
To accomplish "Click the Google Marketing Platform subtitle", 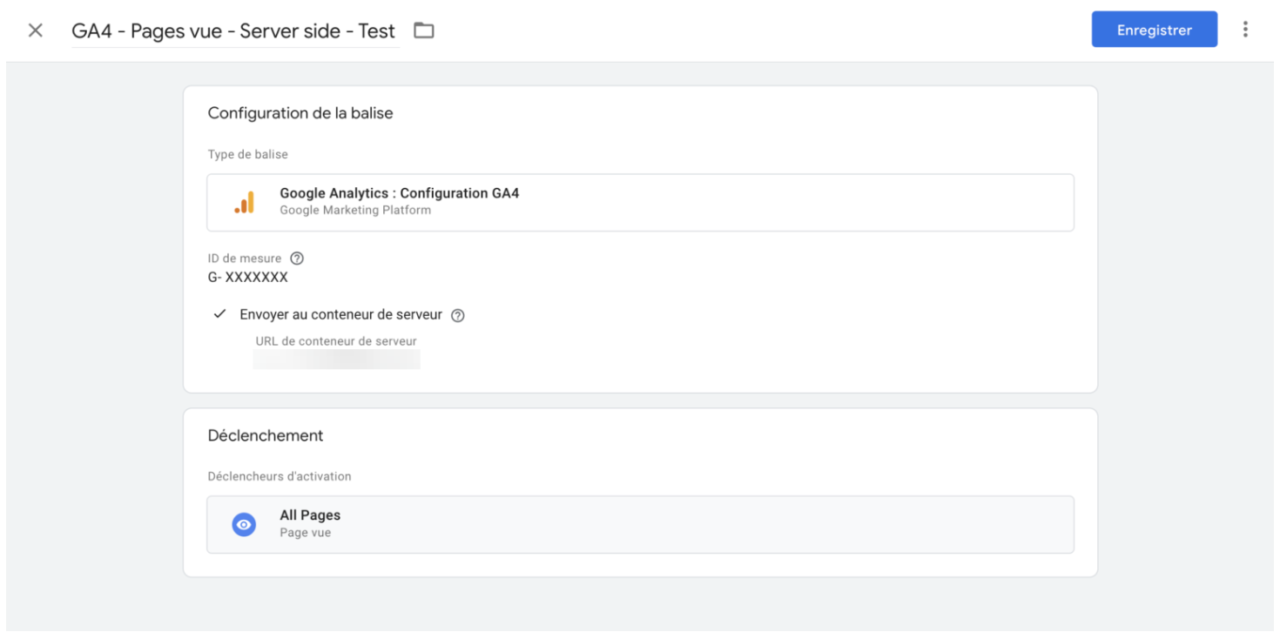I will pyautogui.click(x=355, y=211).
